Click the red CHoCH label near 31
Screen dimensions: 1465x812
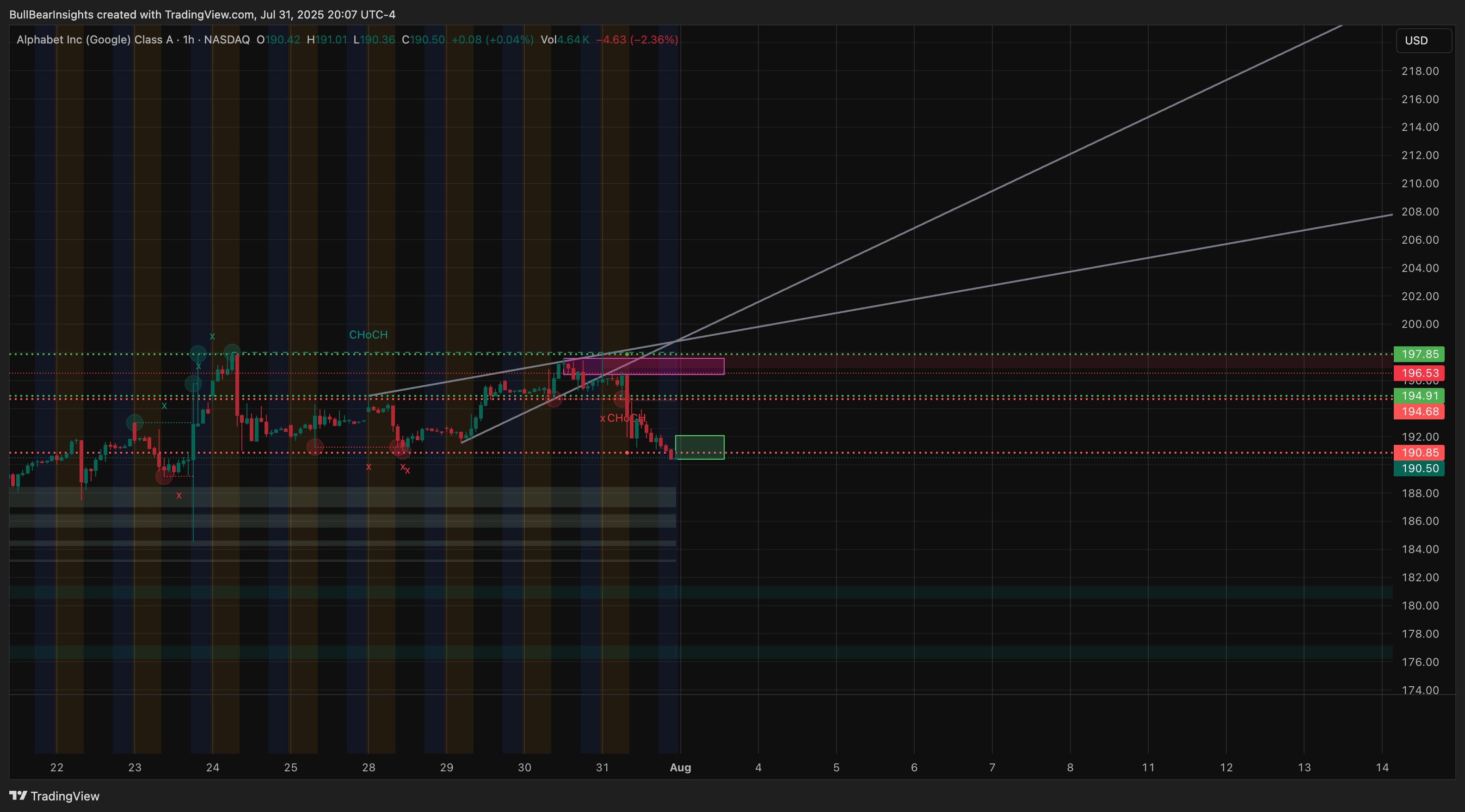(626, 418)
